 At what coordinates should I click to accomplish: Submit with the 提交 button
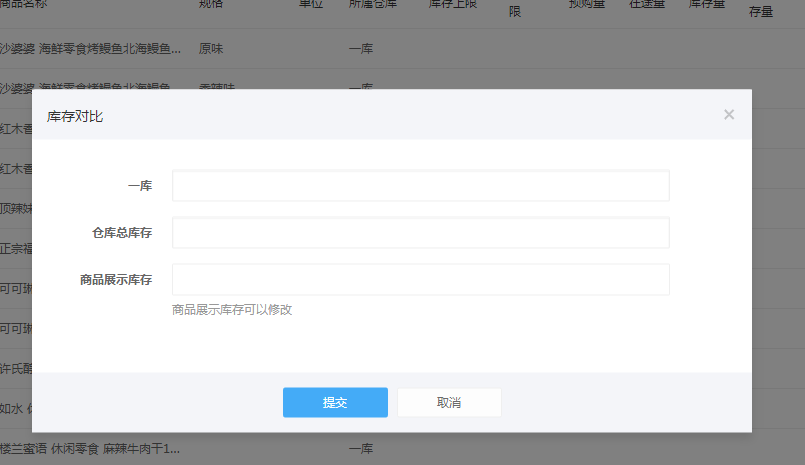335,402
